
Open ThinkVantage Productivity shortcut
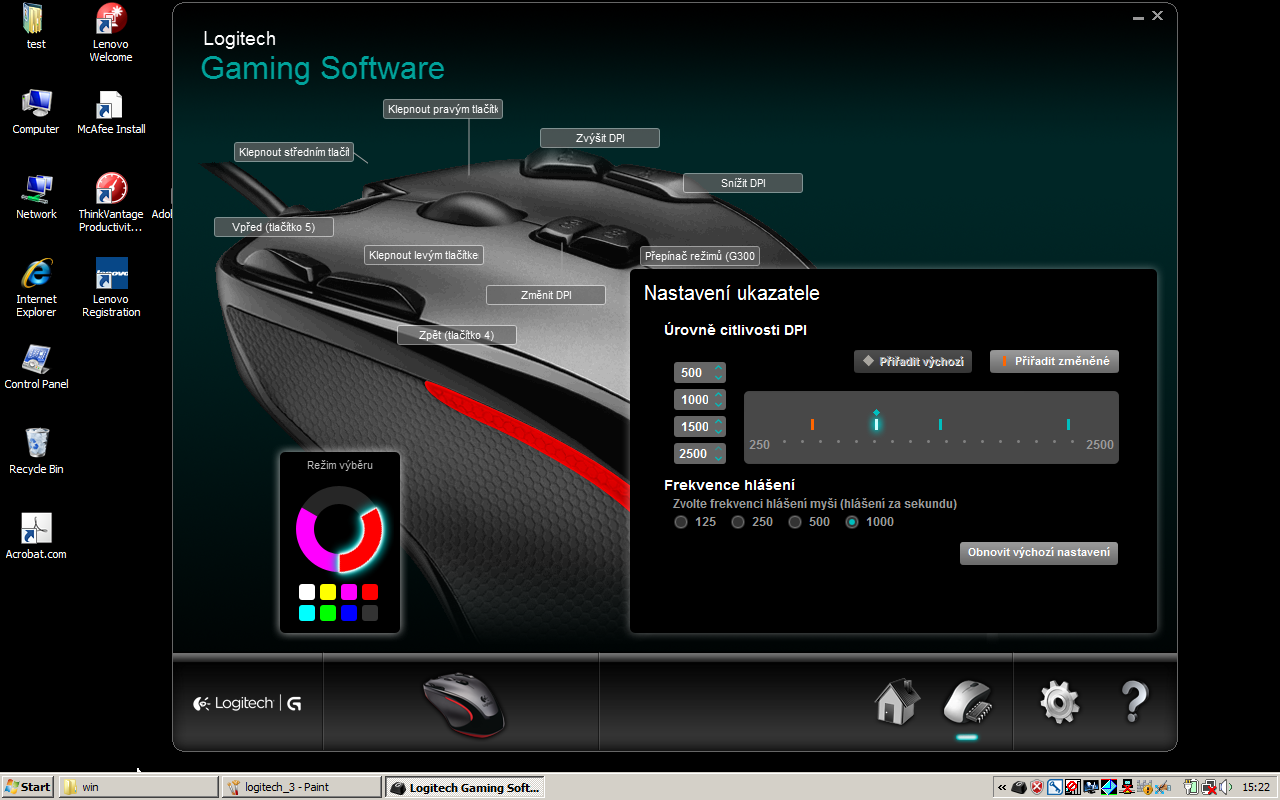[x=111, y=203]
